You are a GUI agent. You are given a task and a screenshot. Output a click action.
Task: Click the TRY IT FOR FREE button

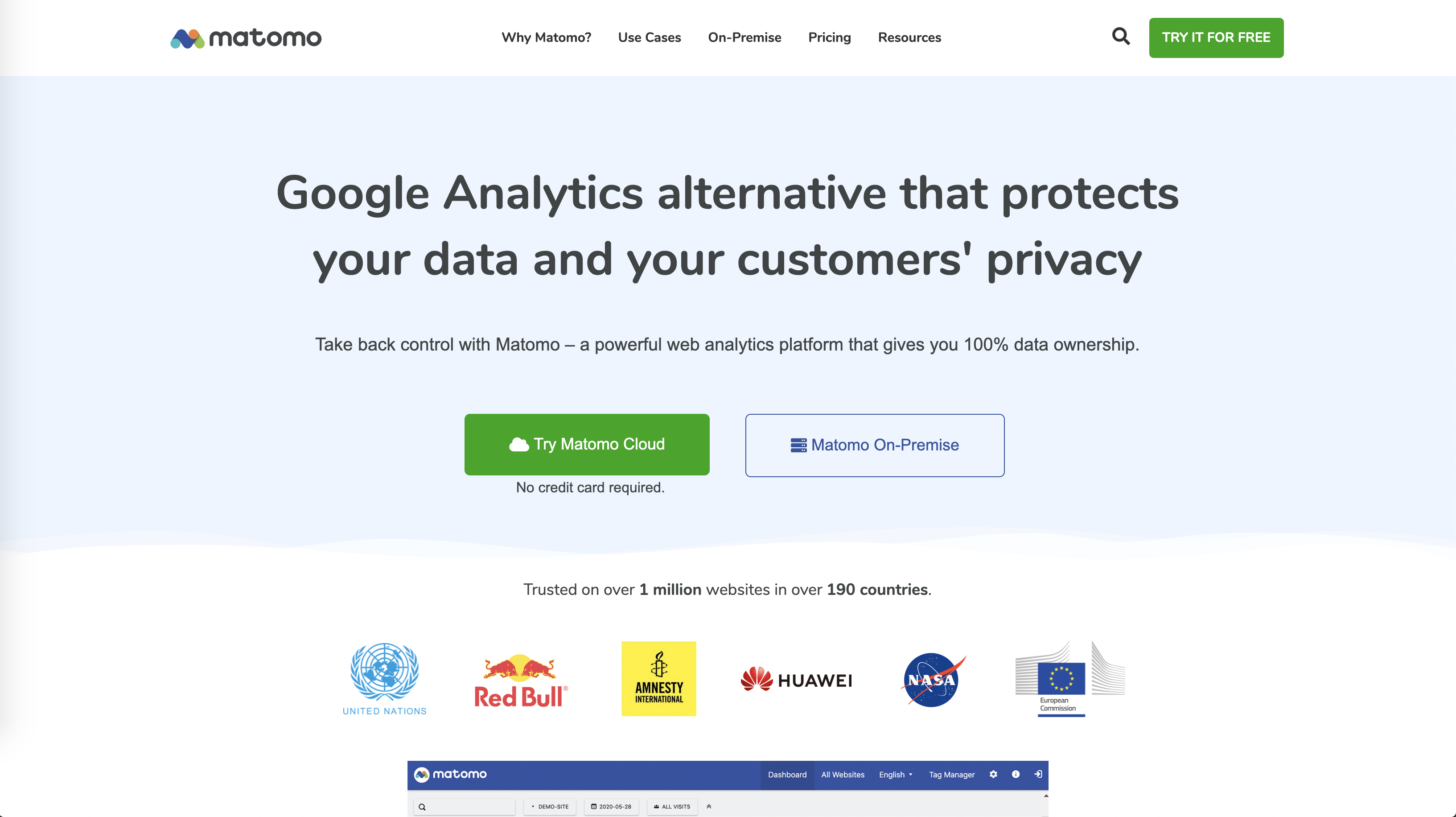point(1216,37)
